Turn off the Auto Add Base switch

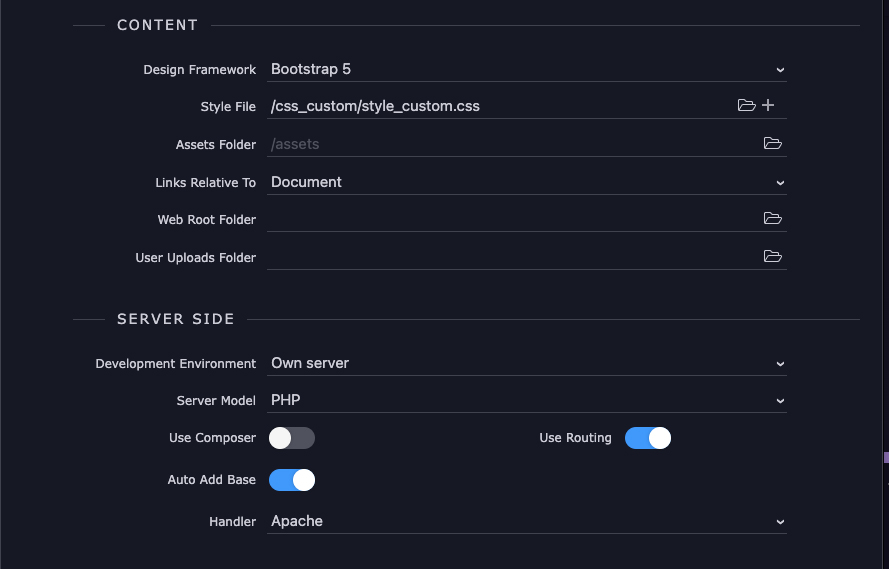point(291,480)
